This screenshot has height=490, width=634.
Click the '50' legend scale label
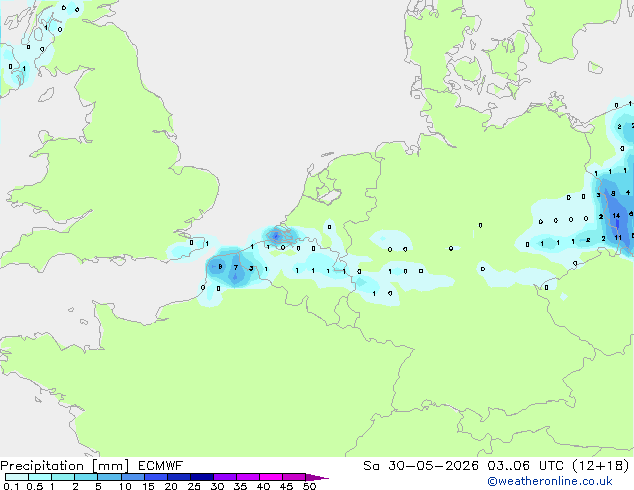310,486
